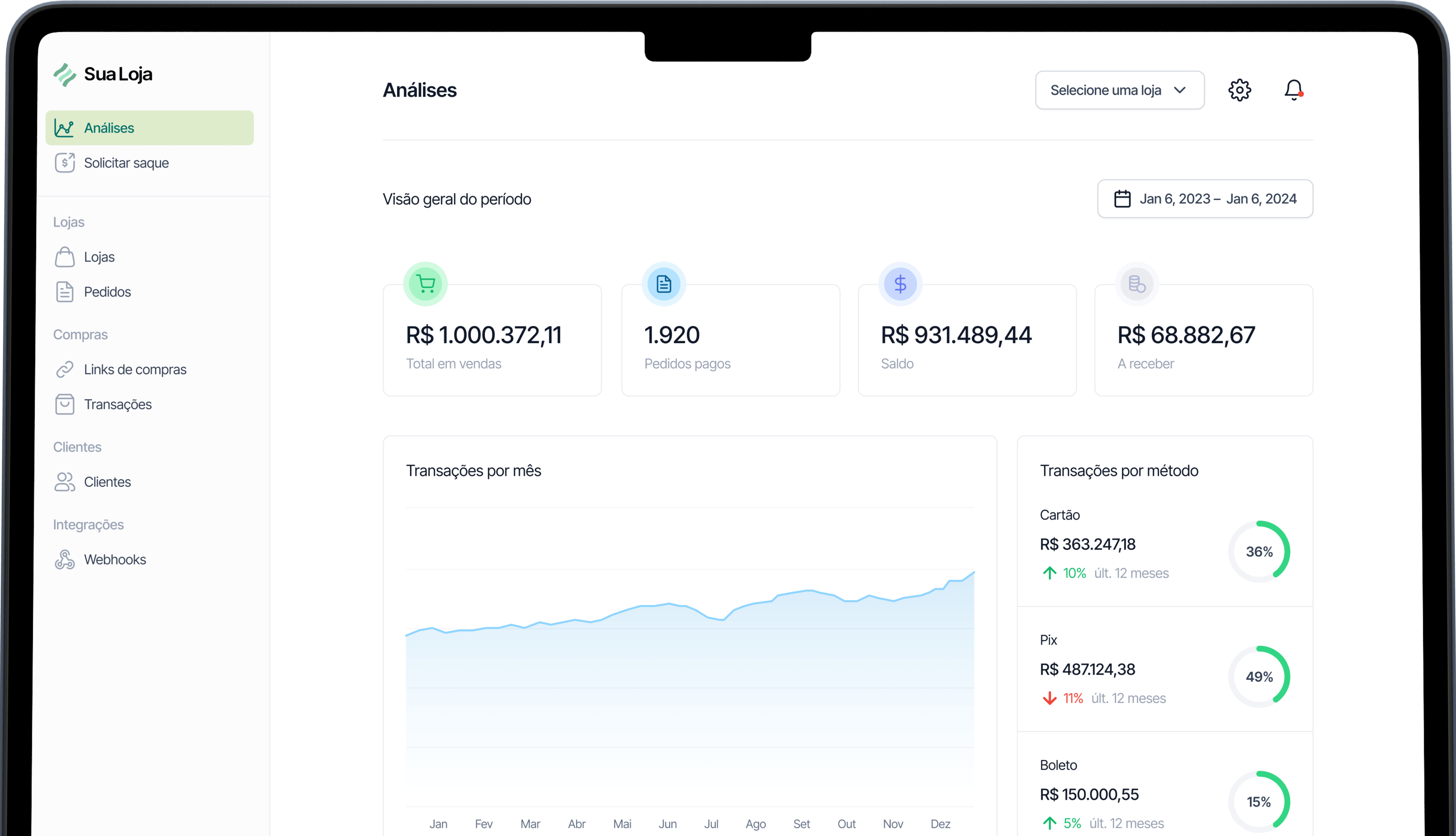Viewport: 1456px width, 836px height.
Task: Click the Jun label on chart axis
Action: point(667,824)
